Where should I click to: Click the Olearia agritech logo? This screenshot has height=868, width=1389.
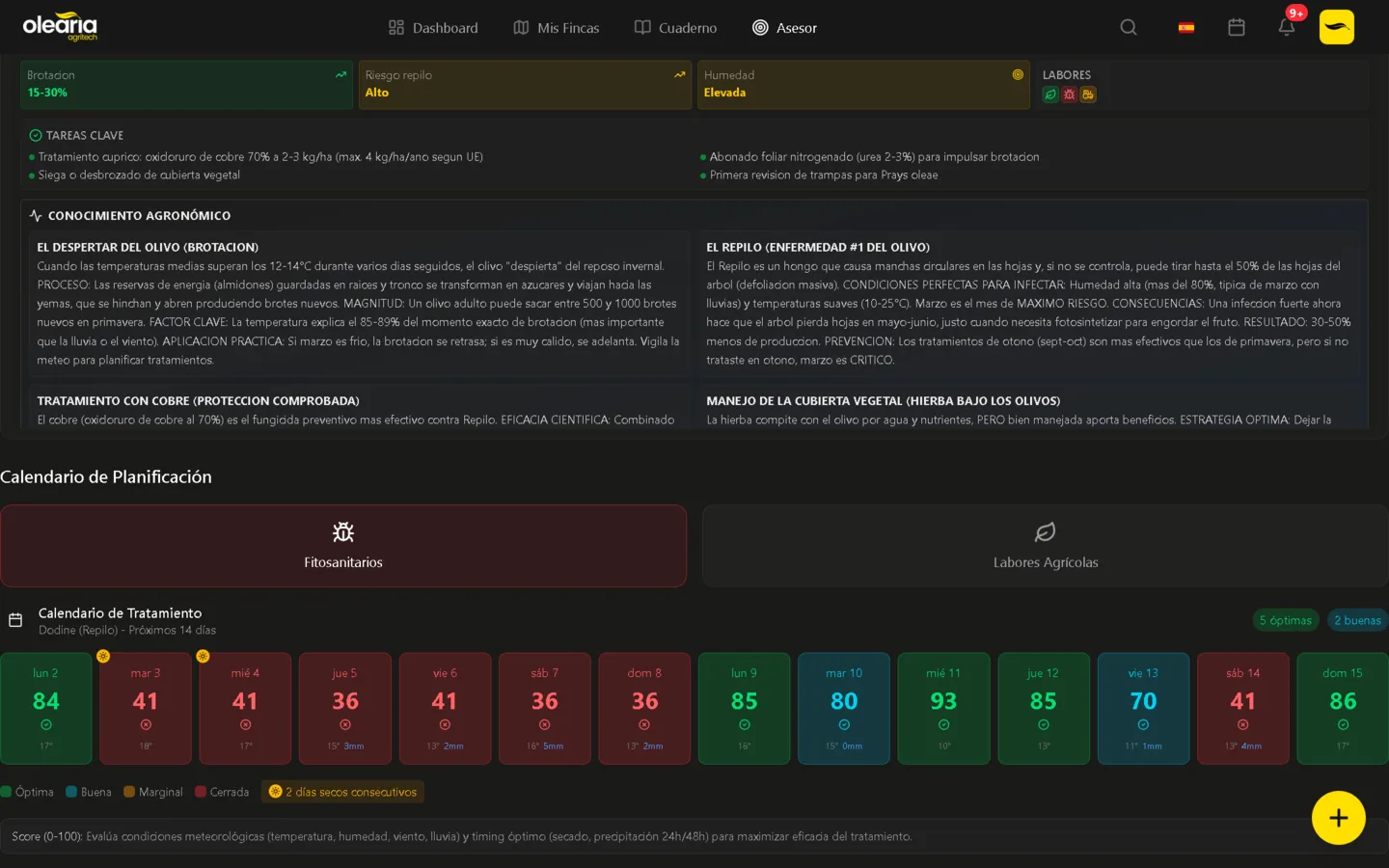click(x=60, y=27)
